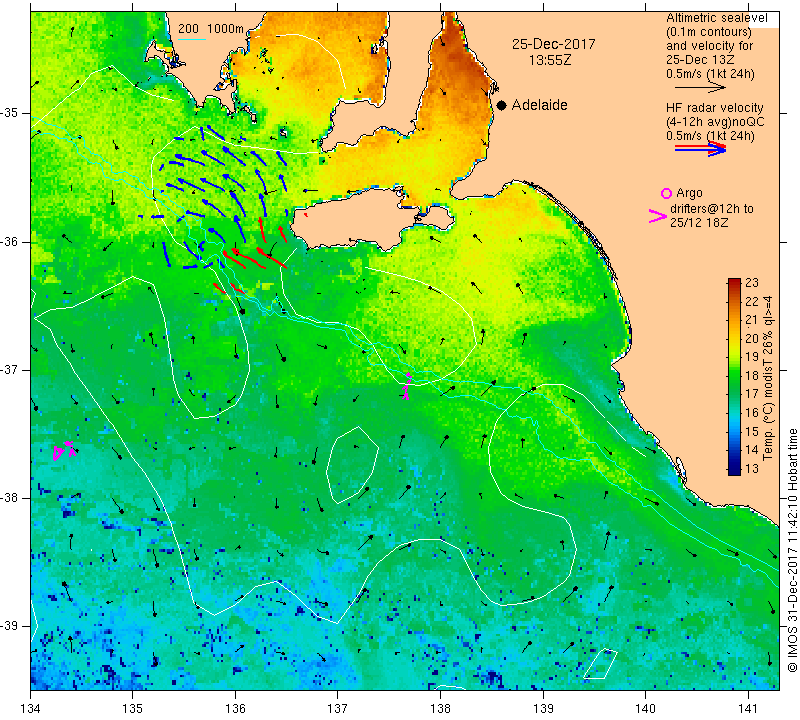Click the -35 latitude axis label

(9, 113)
